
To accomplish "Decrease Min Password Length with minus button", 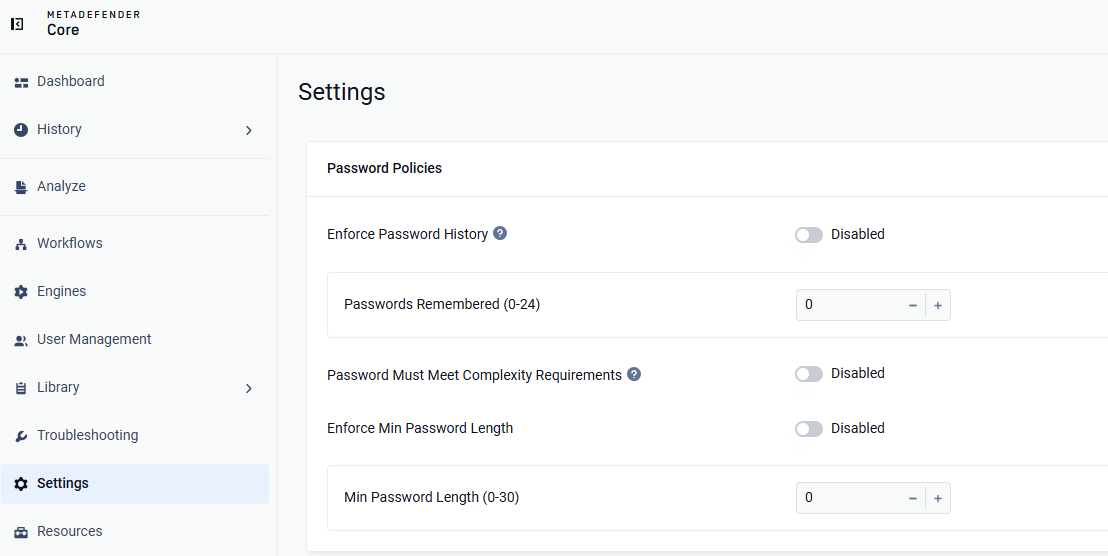I will (x=913, y=498).
